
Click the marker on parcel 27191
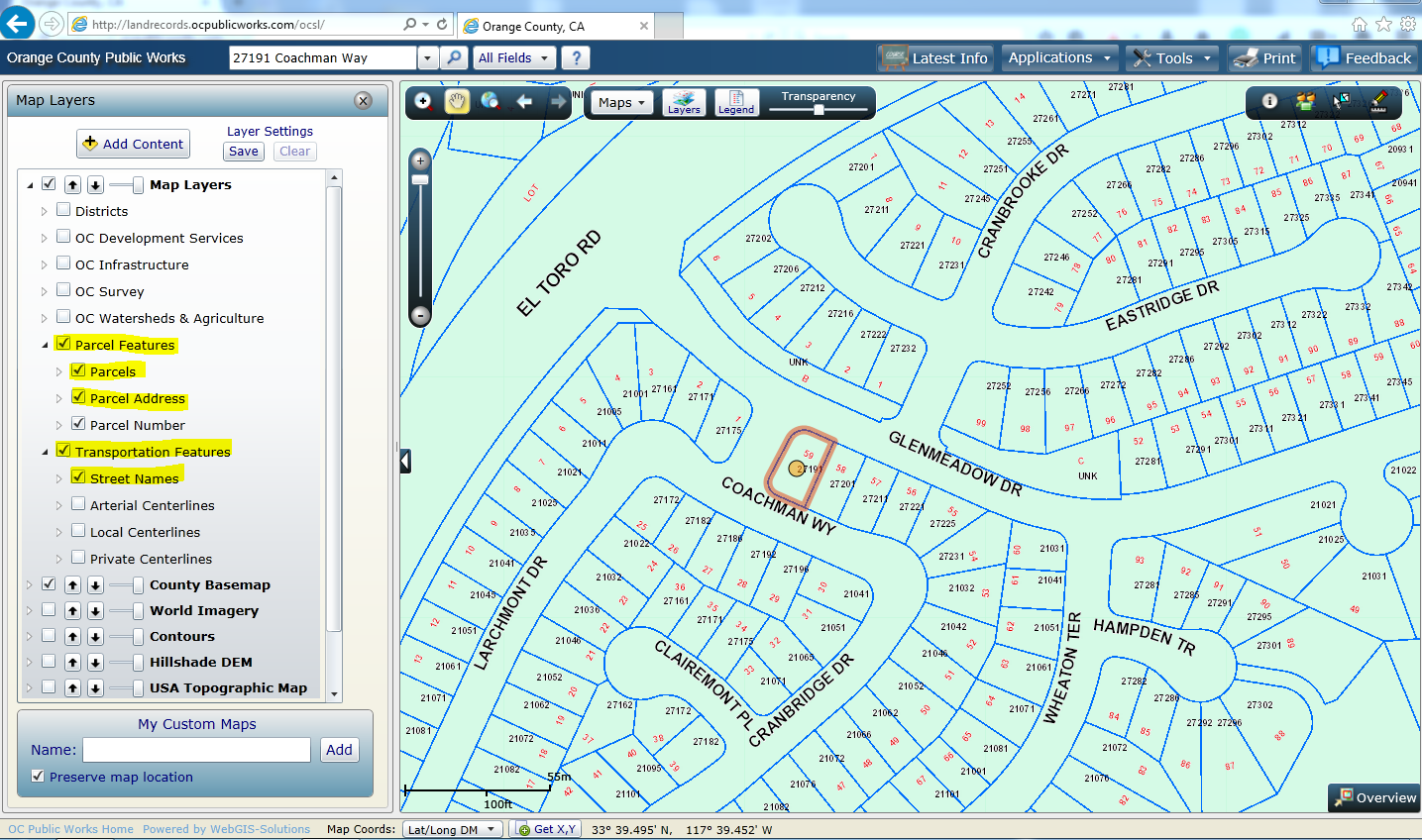(796, 468)
